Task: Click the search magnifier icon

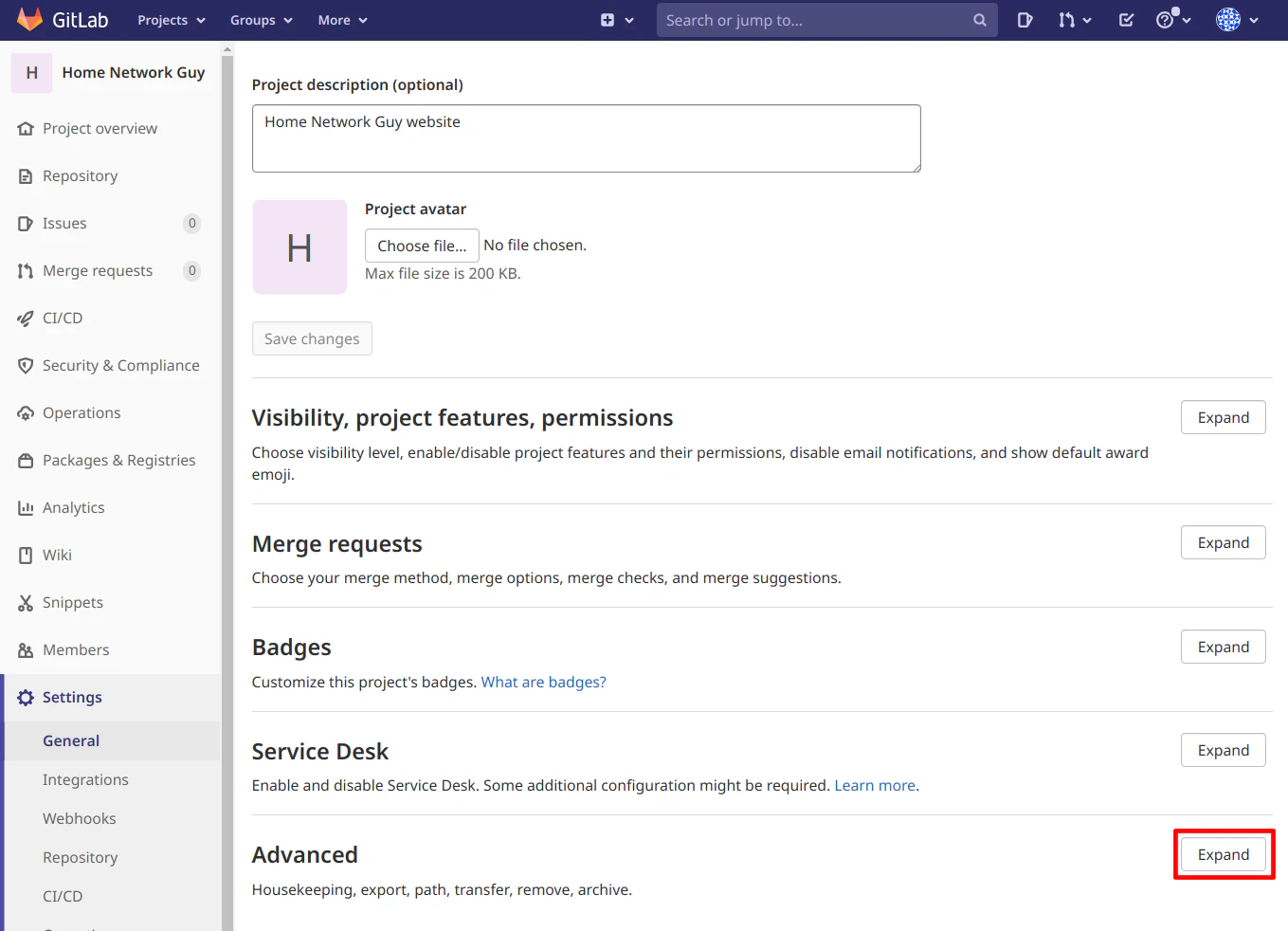Action: pyautogui.click(x=980, y=20)
